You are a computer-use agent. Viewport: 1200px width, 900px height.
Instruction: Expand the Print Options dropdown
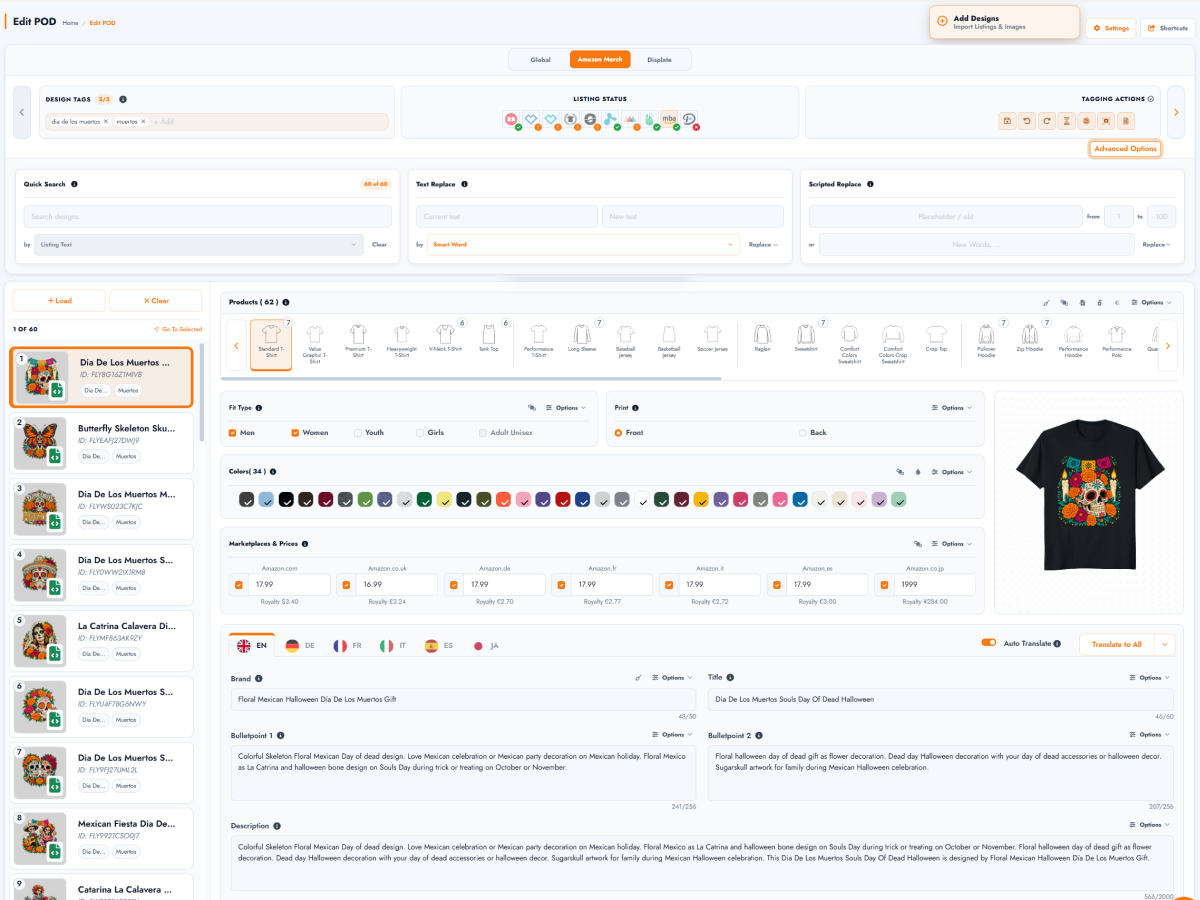coord(952,408)
